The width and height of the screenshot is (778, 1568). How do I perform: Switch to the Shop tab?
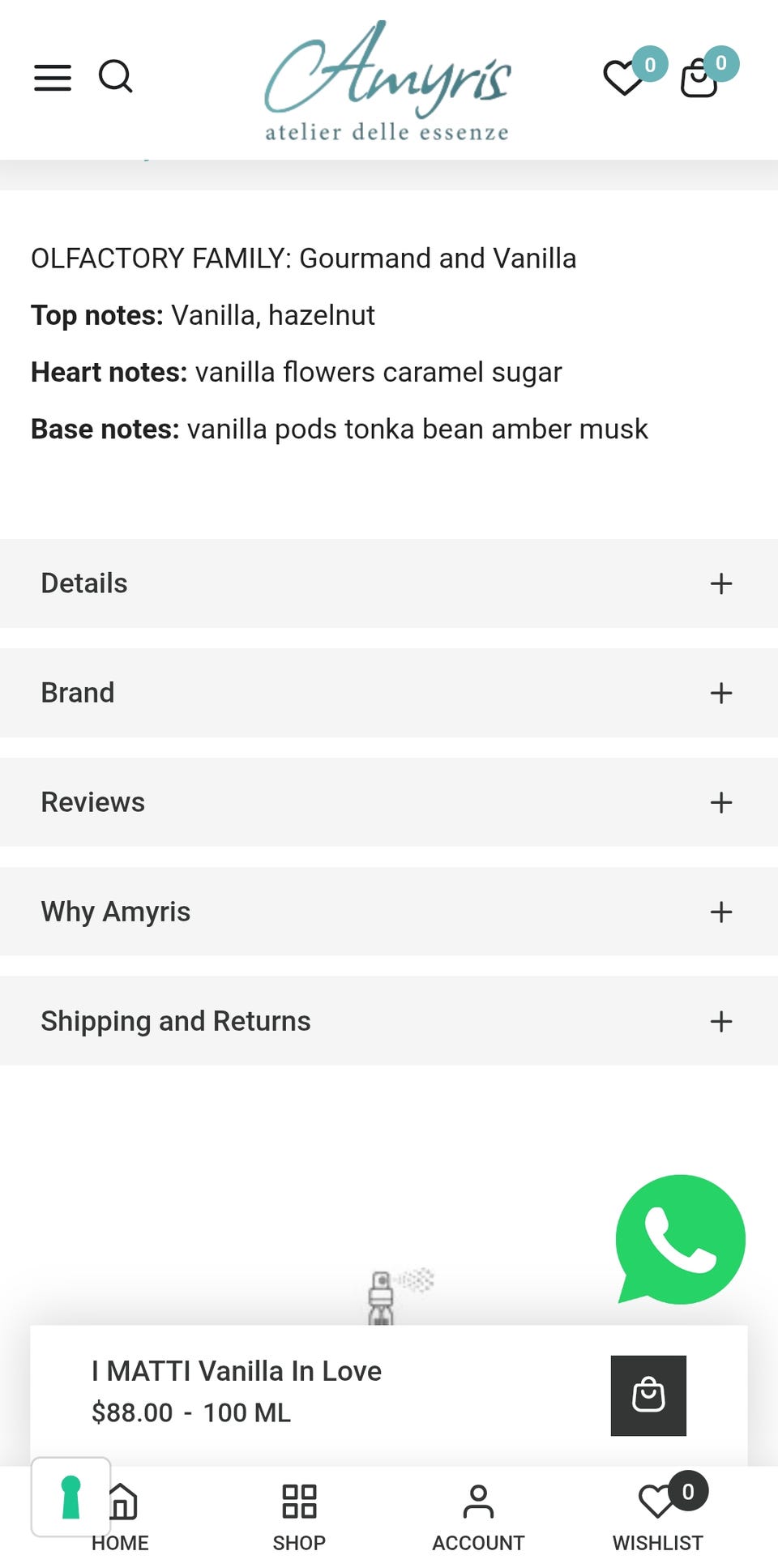coord(299,1517)
